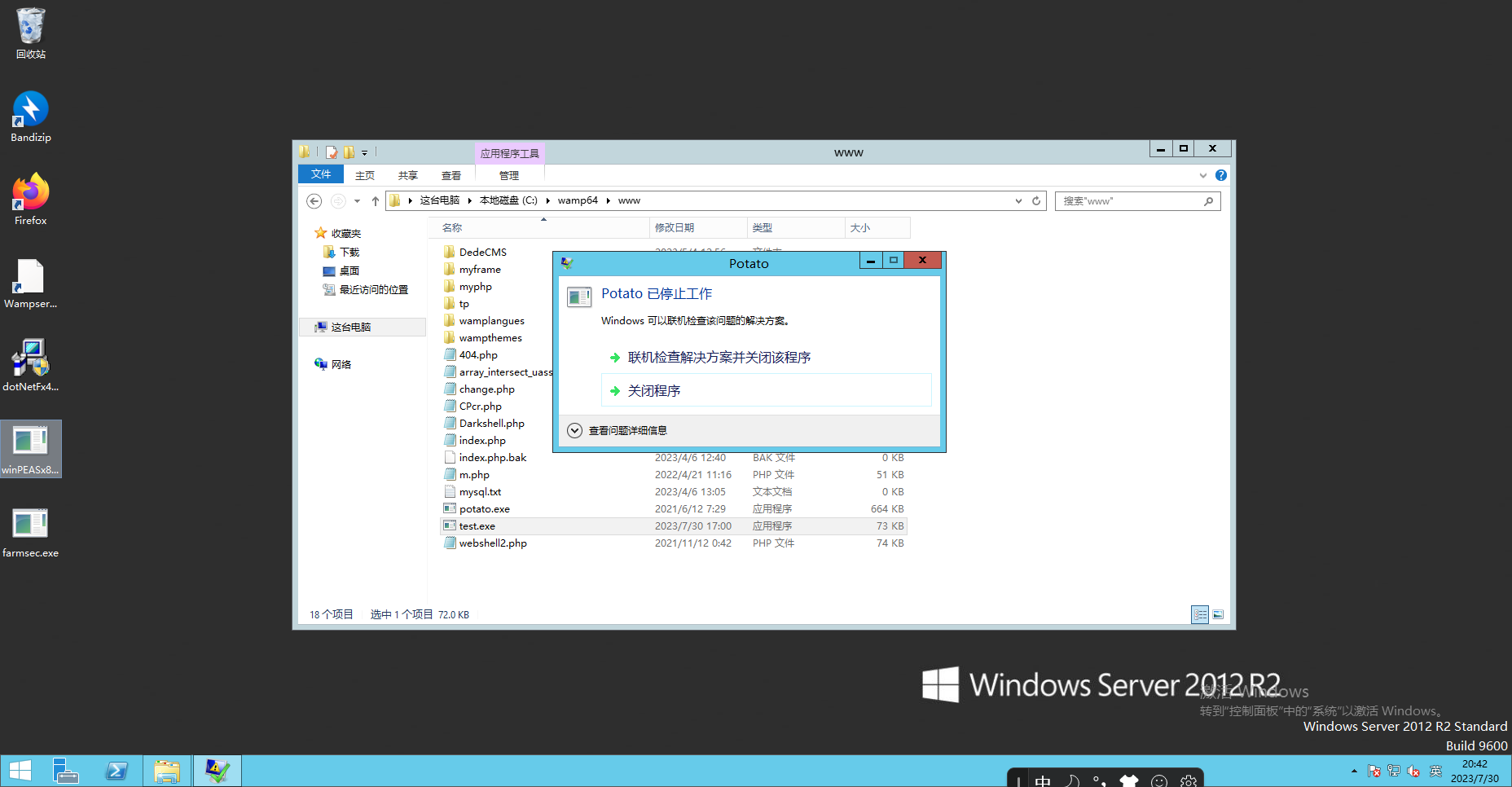Screen dimensions: 1512x787
Task: Open the Windows Start button
Action: (20, 771)
